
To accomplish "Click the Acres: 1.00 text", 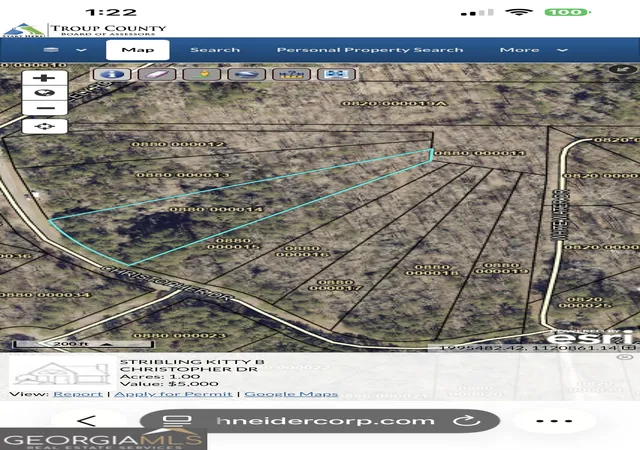I will coord(160,376).
